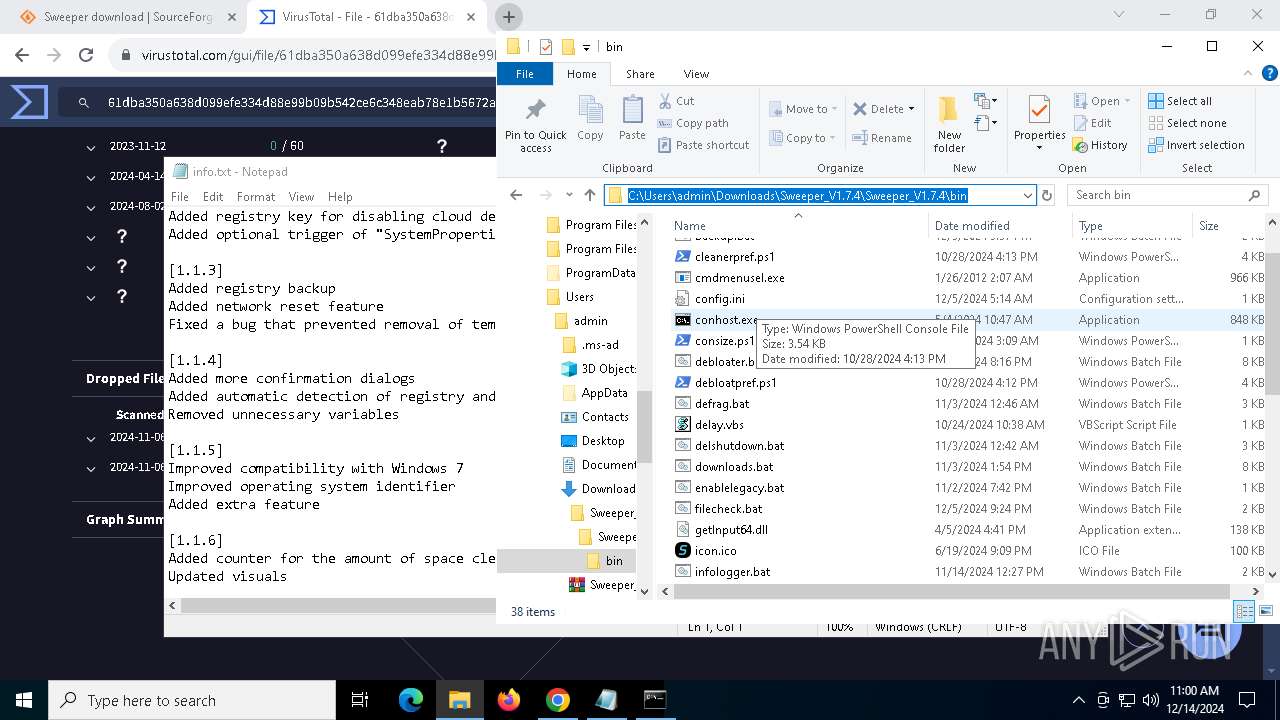The width and height of the screenshot is (1280, 720).
Task: Open Chrome from taskbar
Action: click(558, 700)
